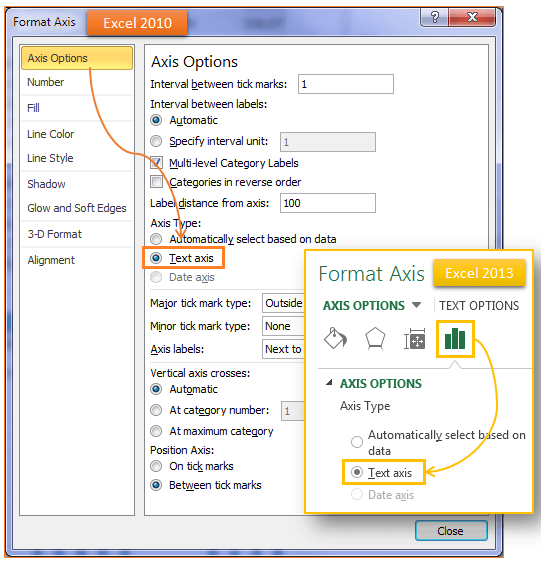541x563 pixels.
Task: Expand the AXIS OPTIONS dropdown arrow in 2013 pane
Action: [x=416, y=305]
